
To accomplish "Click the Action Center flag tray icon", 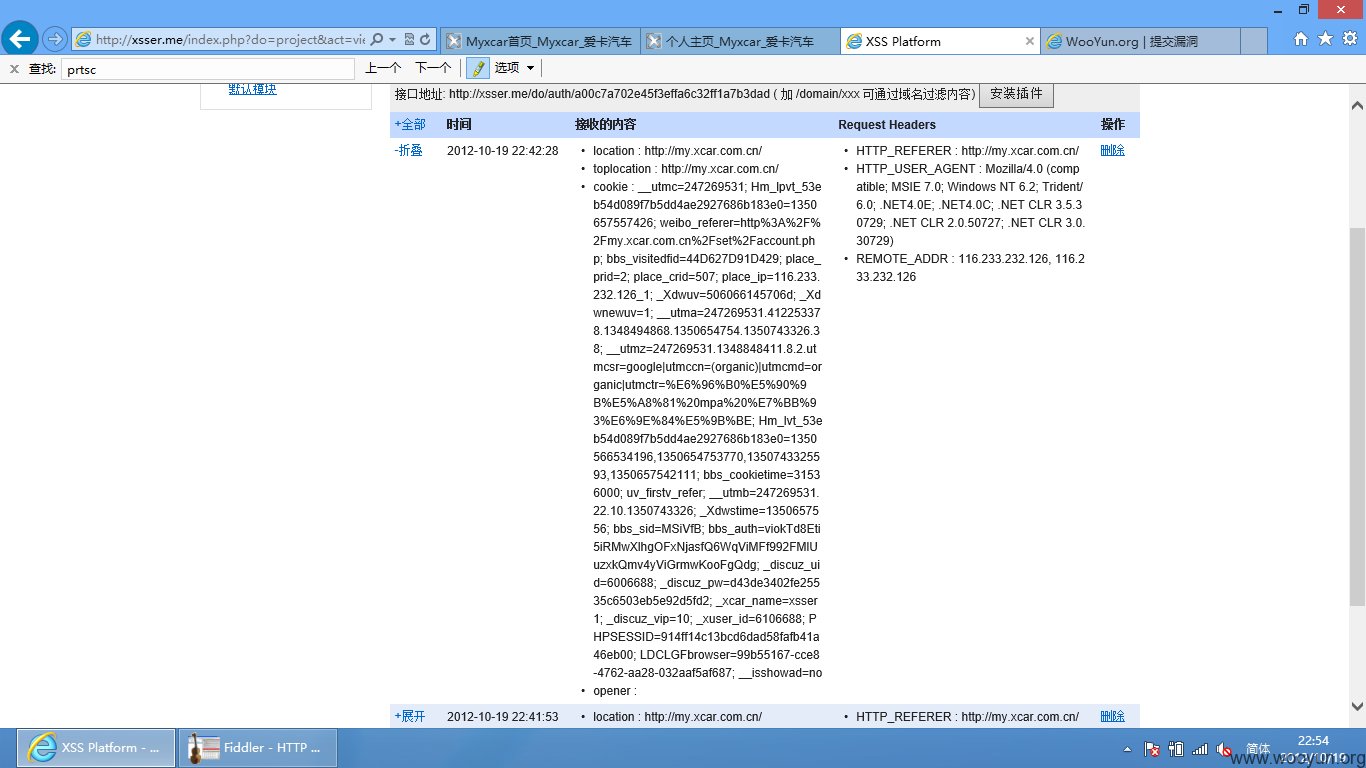I will [1152, 748].
